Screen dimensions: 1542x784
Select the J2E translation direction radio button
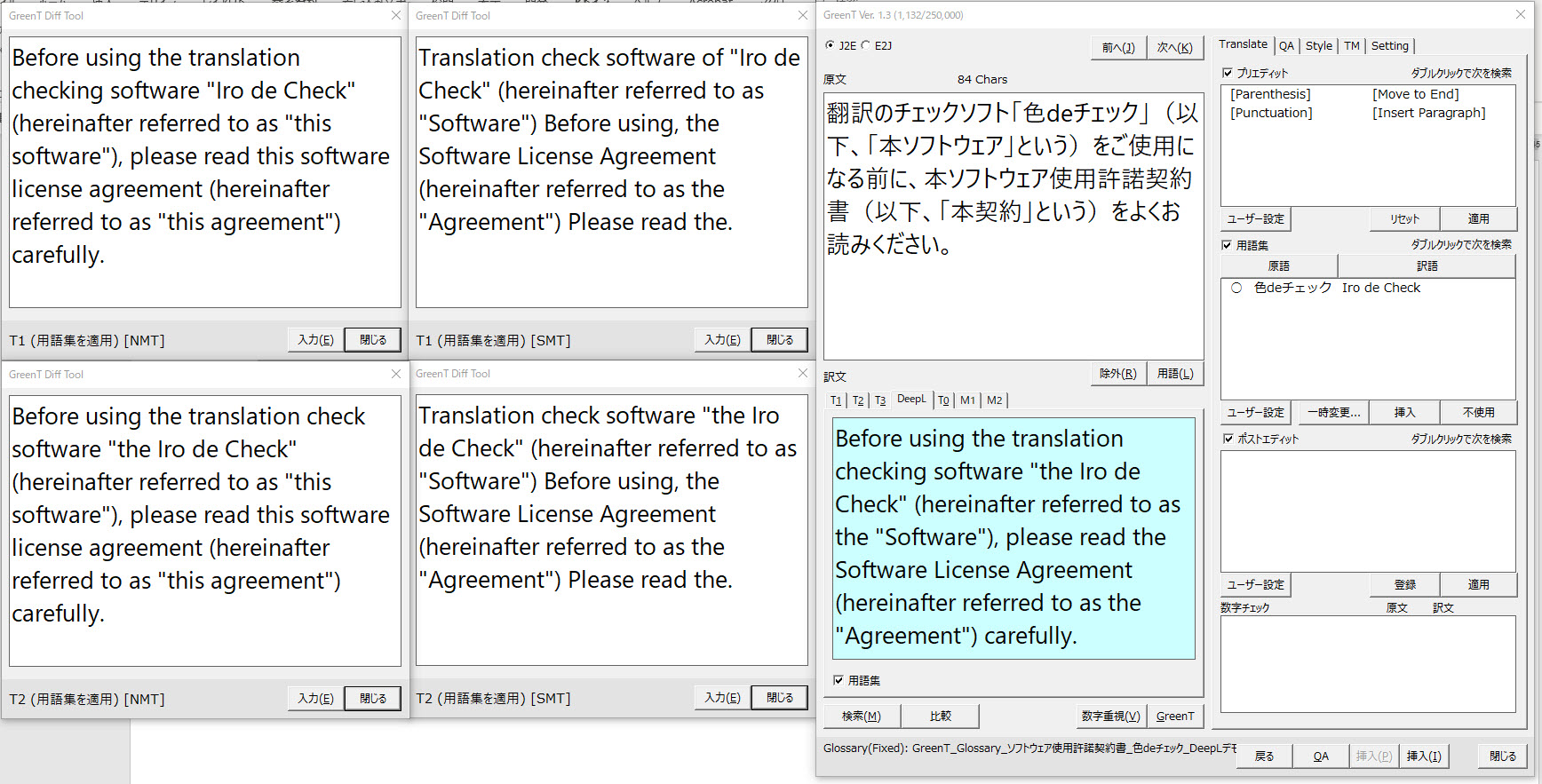click(831, 45)
